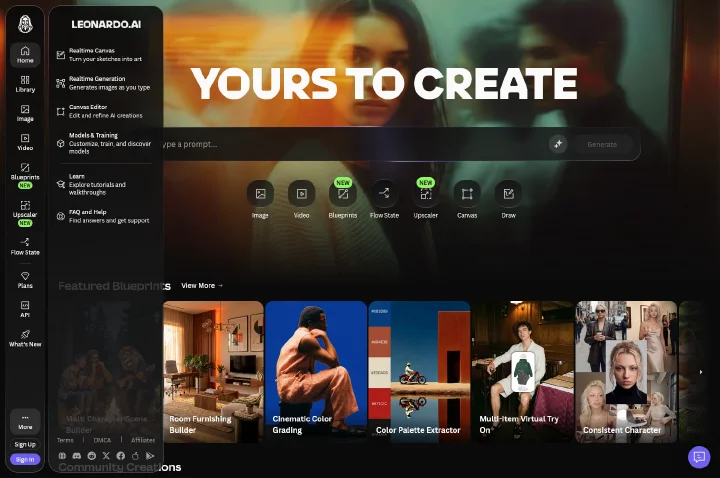720x478 pixels.
Task: Open API page from the sidebar
Action: [x=25, y=309]
